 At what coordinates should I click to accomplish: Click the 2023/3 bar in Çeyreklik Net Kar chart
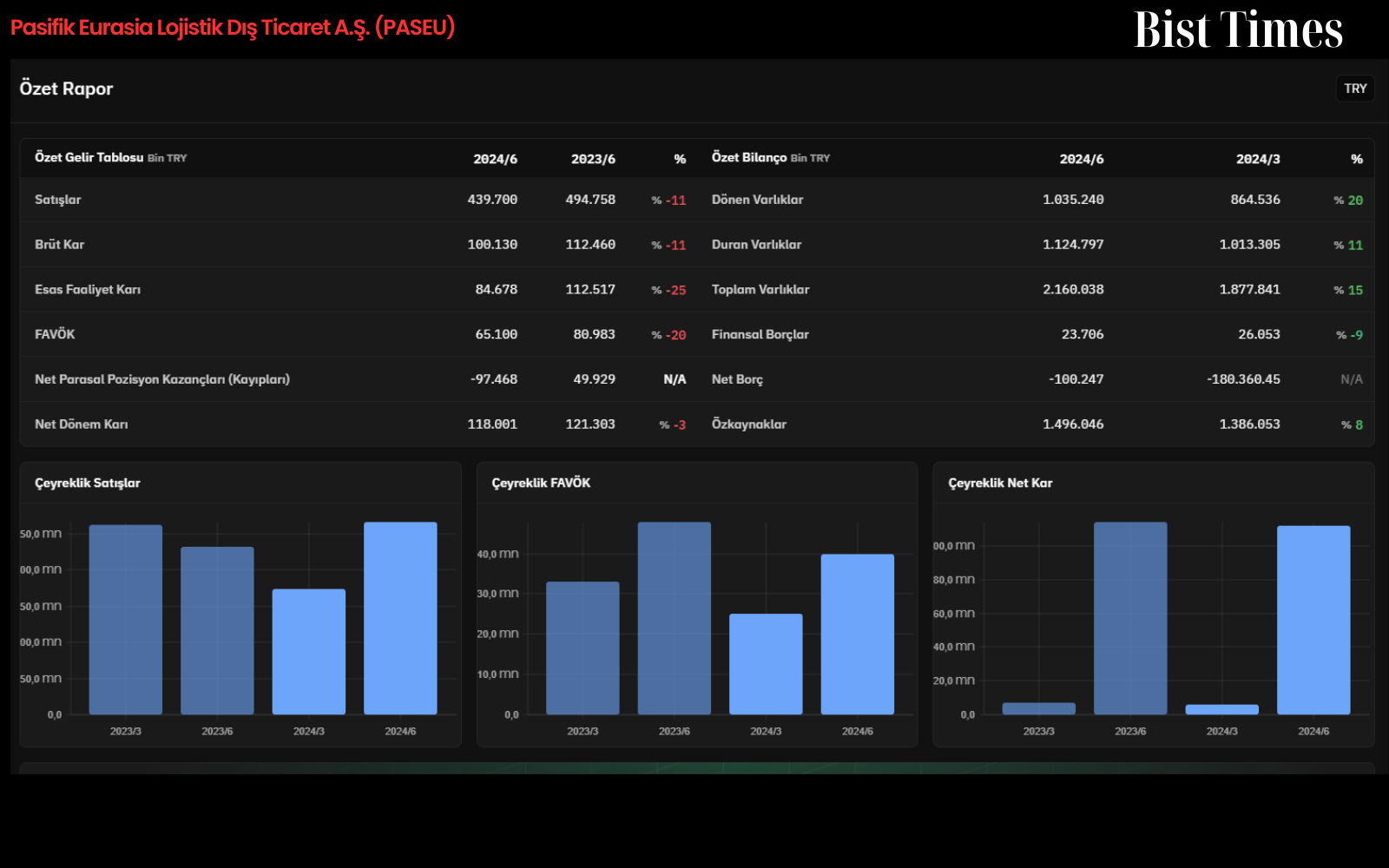coord(1039,709)
